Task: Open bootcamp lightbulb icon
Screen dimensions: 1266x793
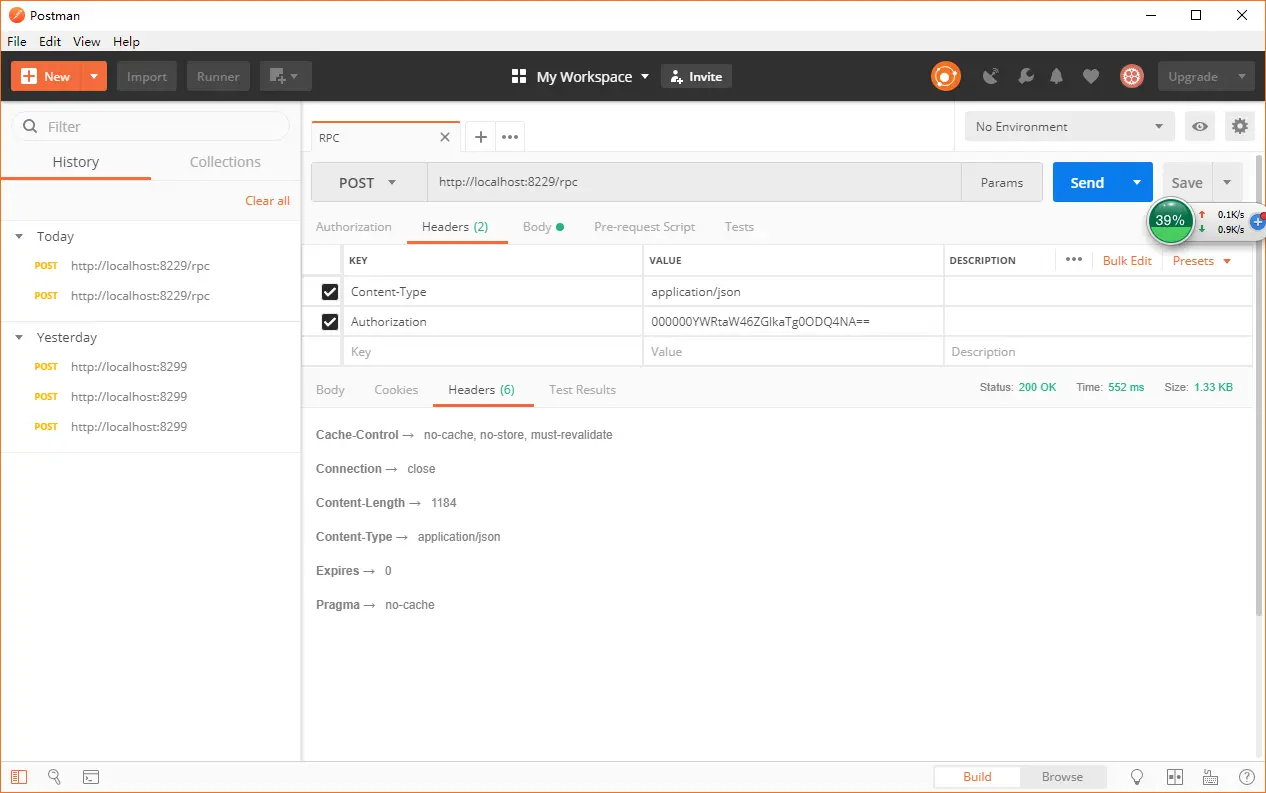Action: [x=1137, y=776]
